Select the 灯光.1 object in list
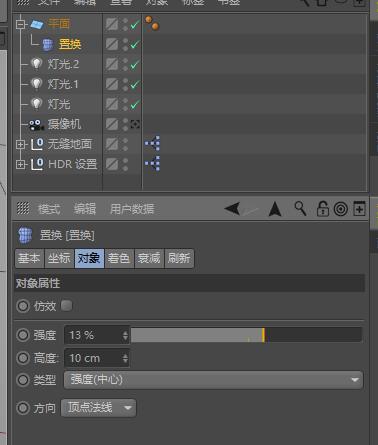This screenshot has height=445, width=378. click(x=63, y=84)
